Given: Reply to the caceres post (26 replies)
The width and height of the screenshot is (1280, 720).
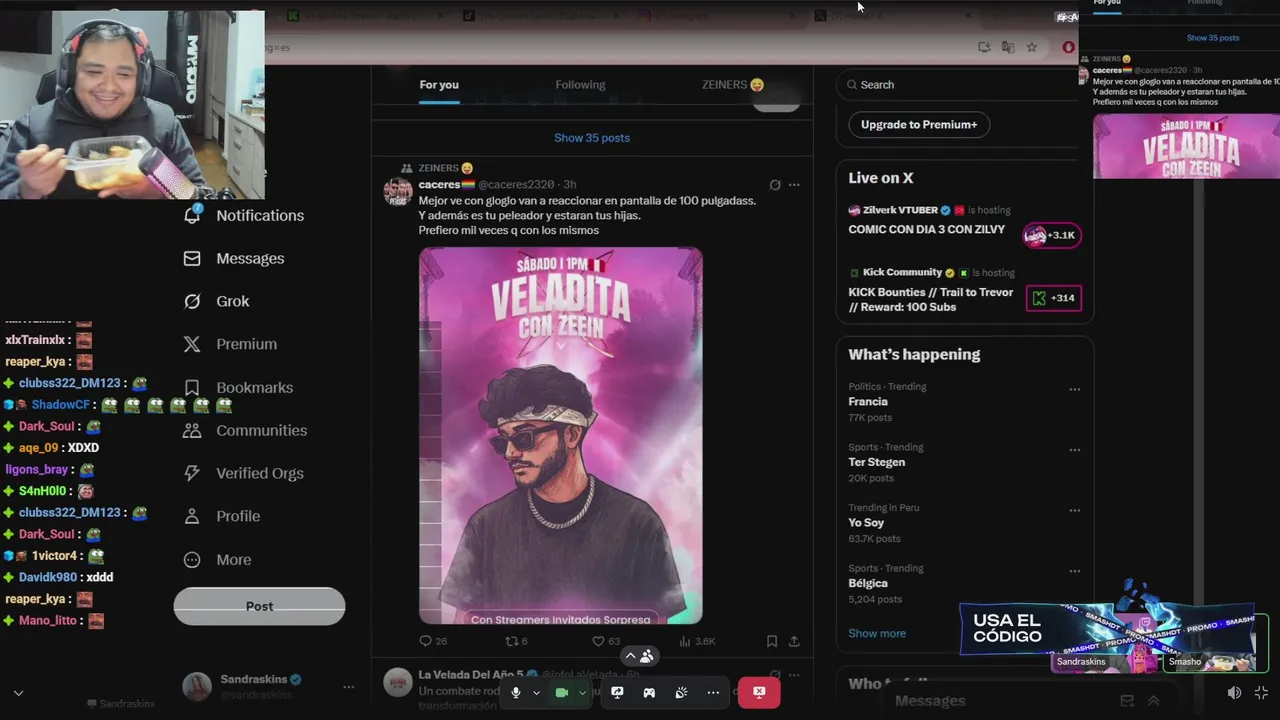Looking at the screenshot, I should point(433,641).
